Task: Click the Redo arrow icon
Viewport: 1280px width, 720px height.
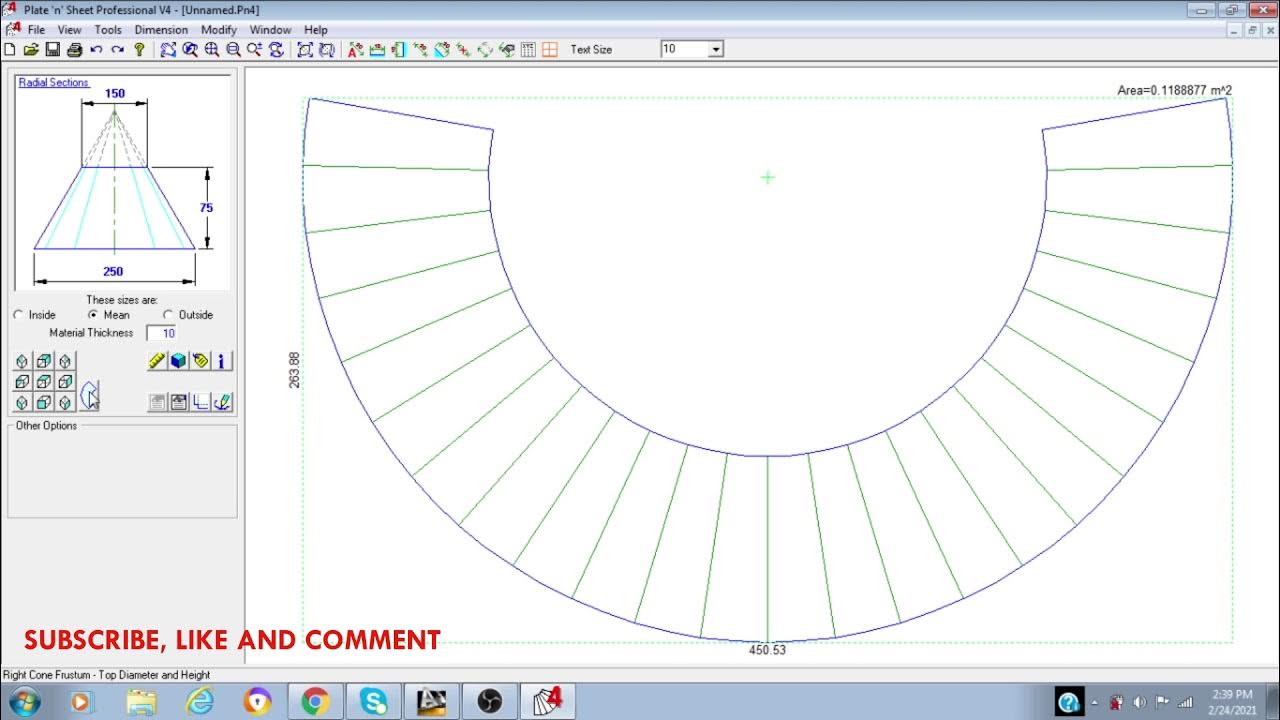Action: tap(118, 49)
